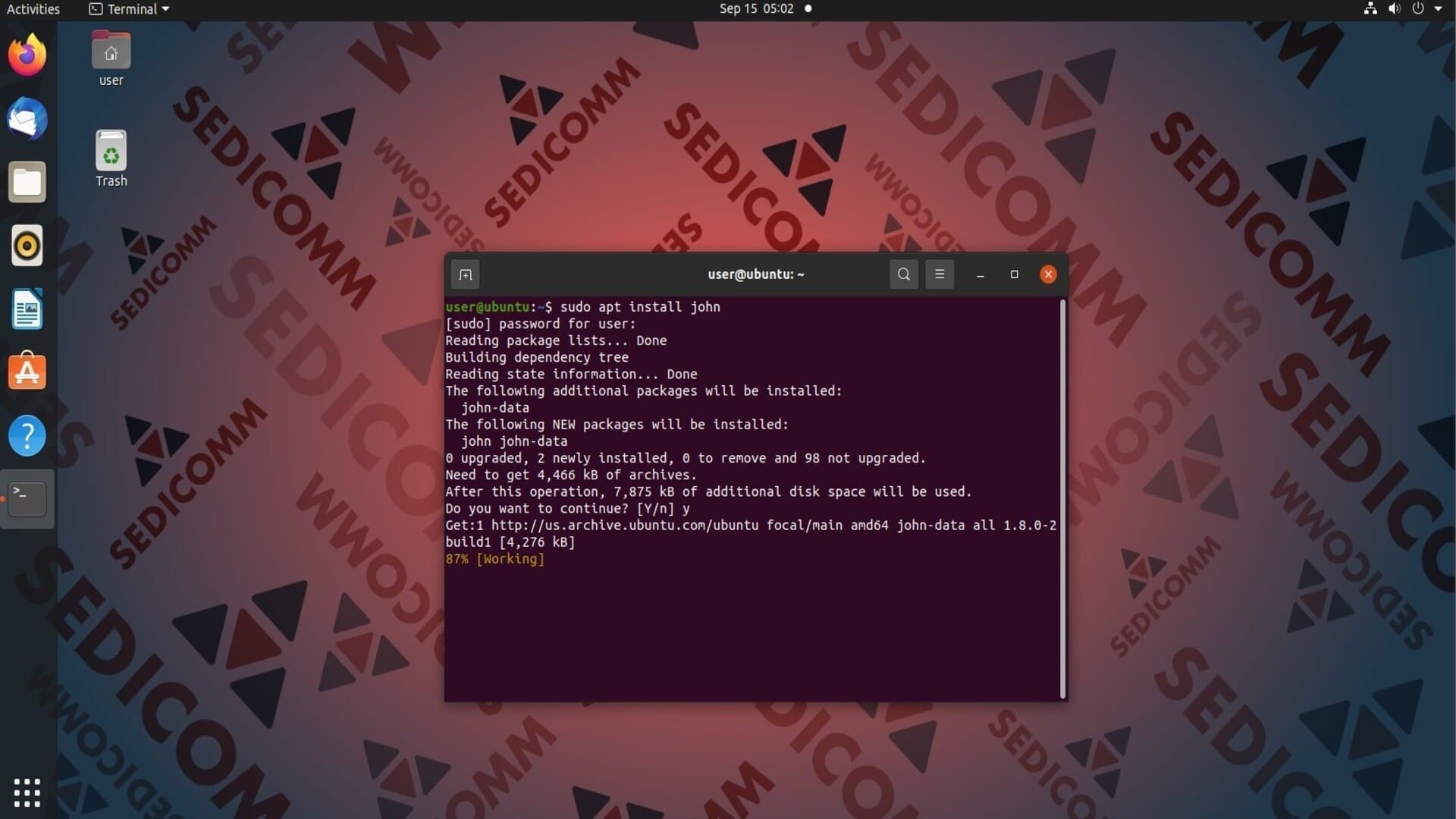Open terminal search
This screenshot has width=1456, height=819.
(903, 275)
